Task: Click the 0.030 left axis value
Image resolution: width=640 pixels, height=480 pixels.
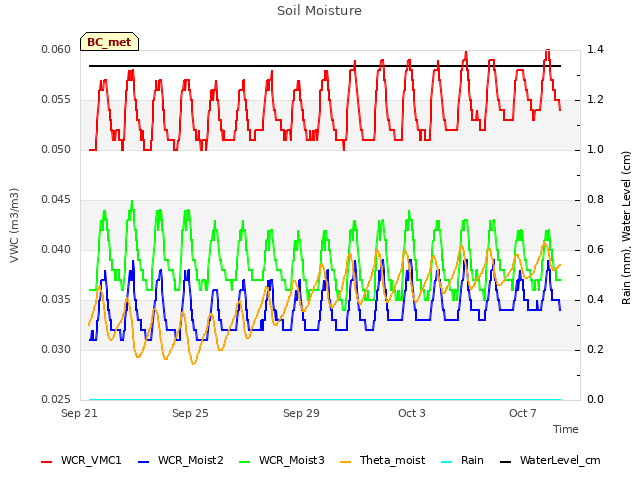Action: point(56,349)
